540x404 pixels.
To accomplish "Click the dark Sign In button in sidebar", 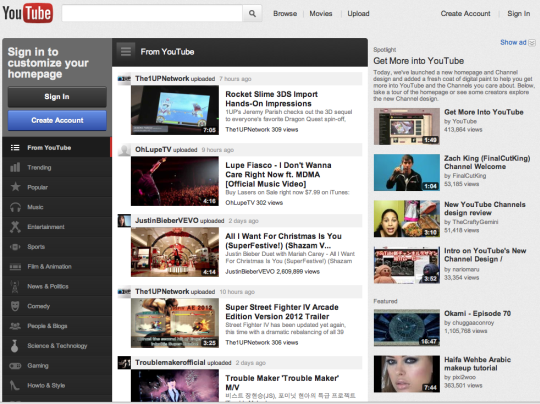I will coord(57,97).
